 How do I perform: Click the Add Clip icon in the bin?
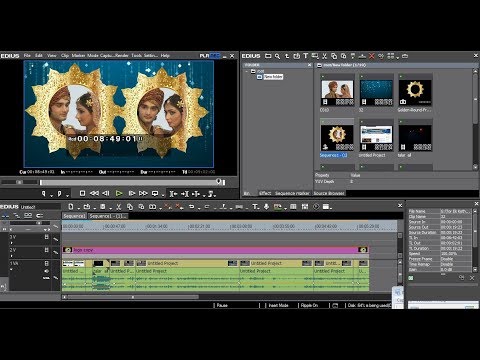296,56
